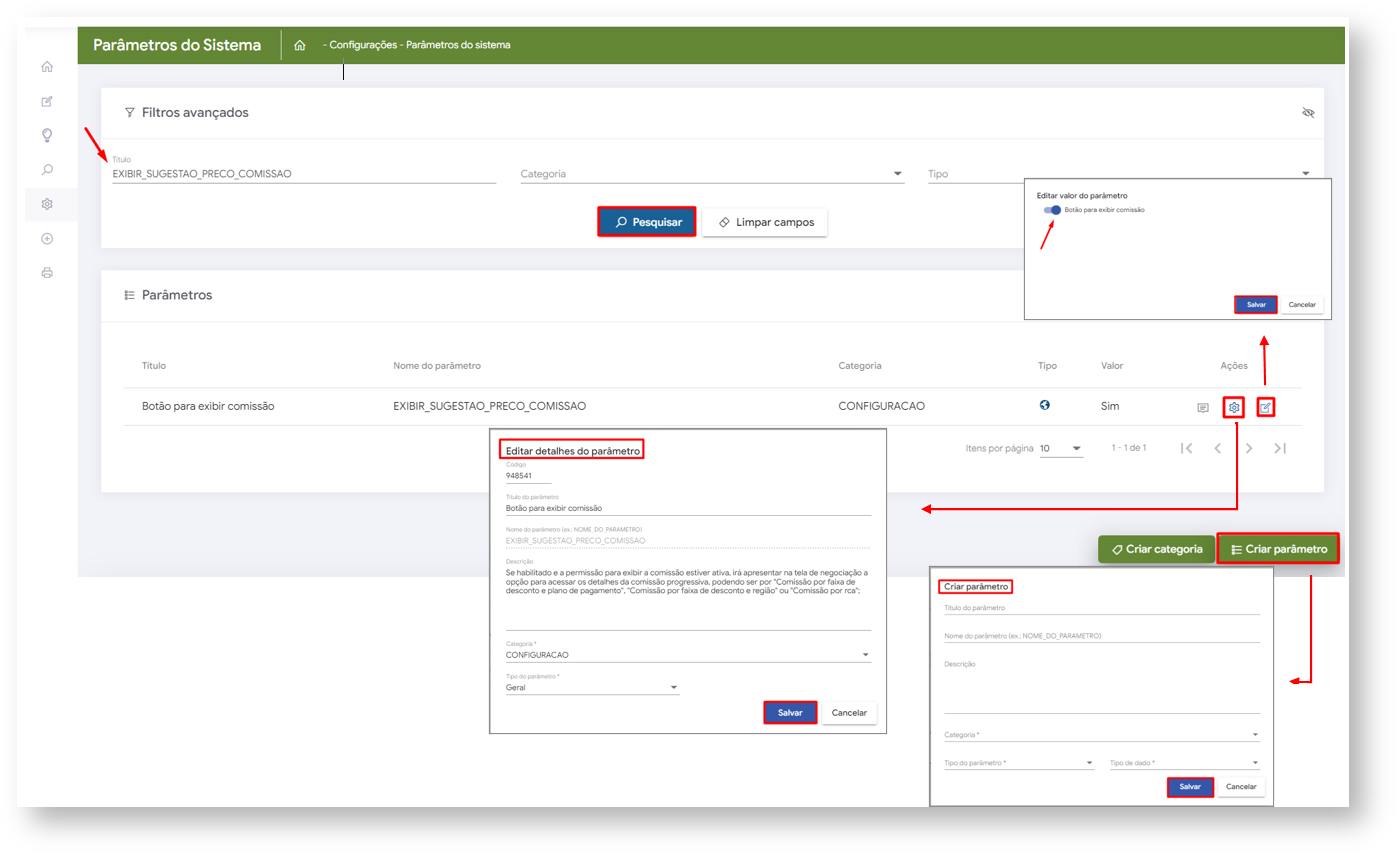
Task: Click the Pesquisar button
Action: (647, 222)
